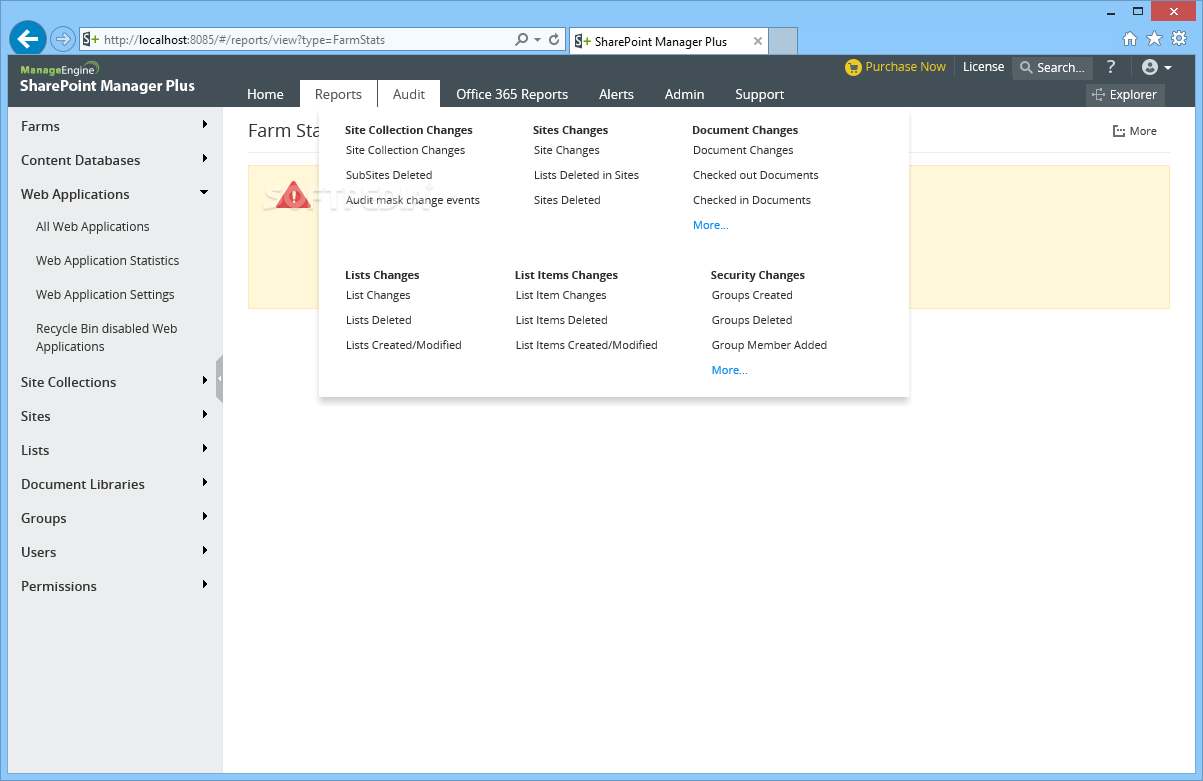Close the SharePoint Manager Plus browser tab
This screenshot has height=781, width=1203.
[x=758, y=41]
